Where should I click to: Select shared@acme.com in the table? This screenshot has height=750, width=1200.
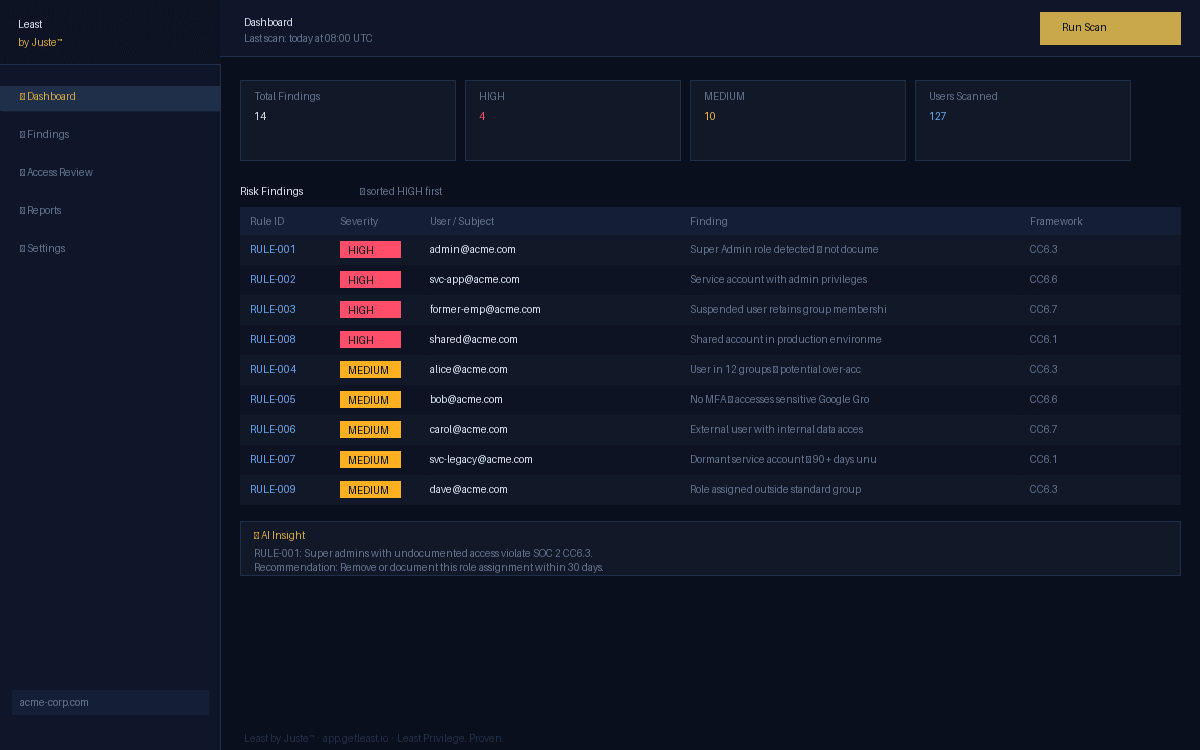click(474, 339)
